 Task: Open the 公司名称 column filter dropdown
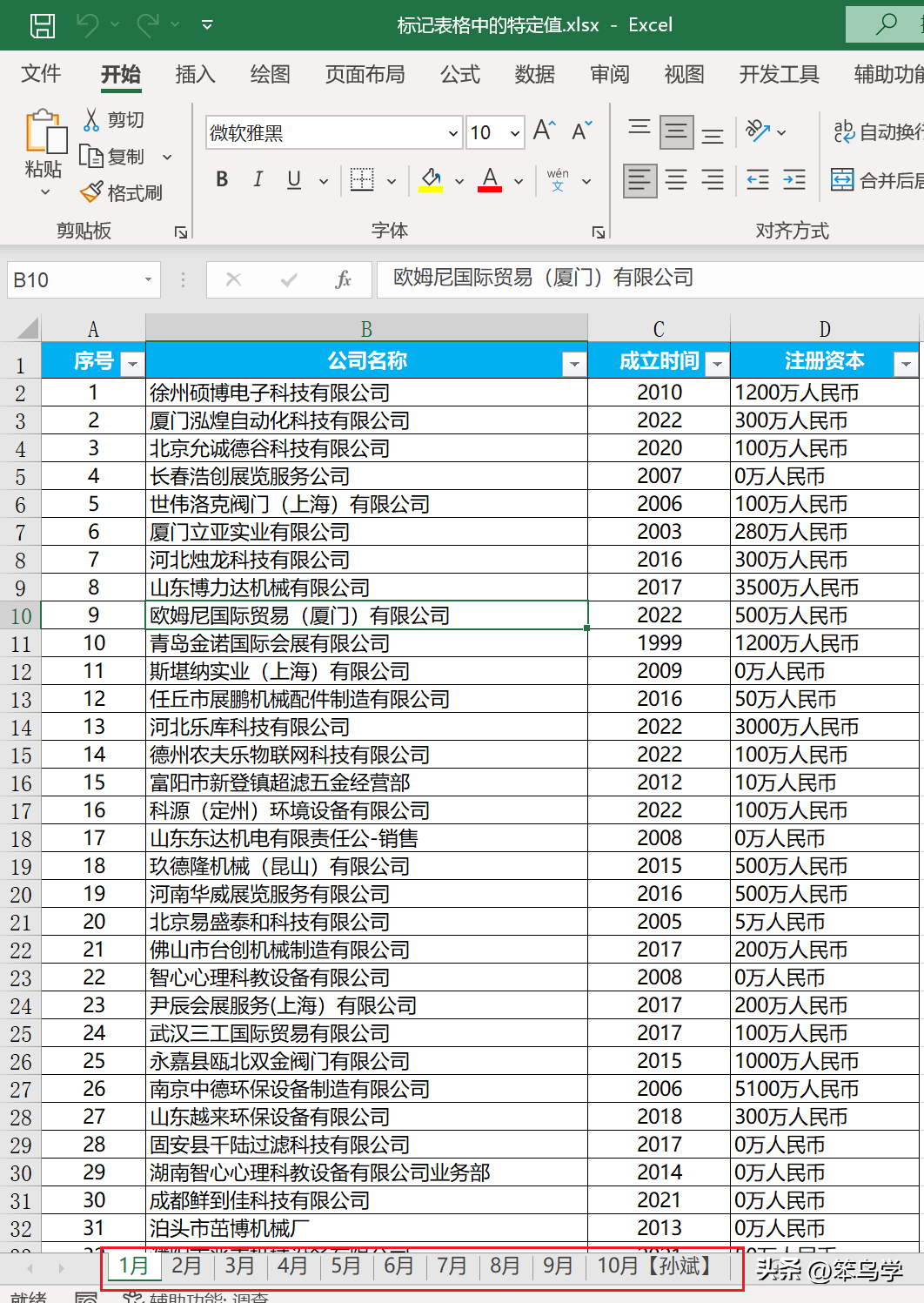tap(574, 365)
